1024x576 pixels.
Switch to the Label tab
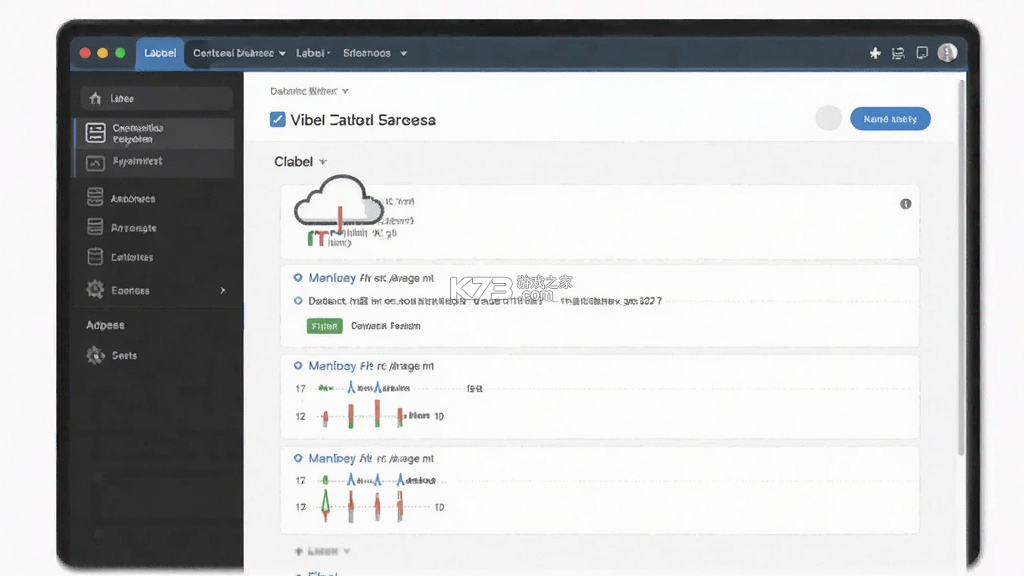(160, 54)
